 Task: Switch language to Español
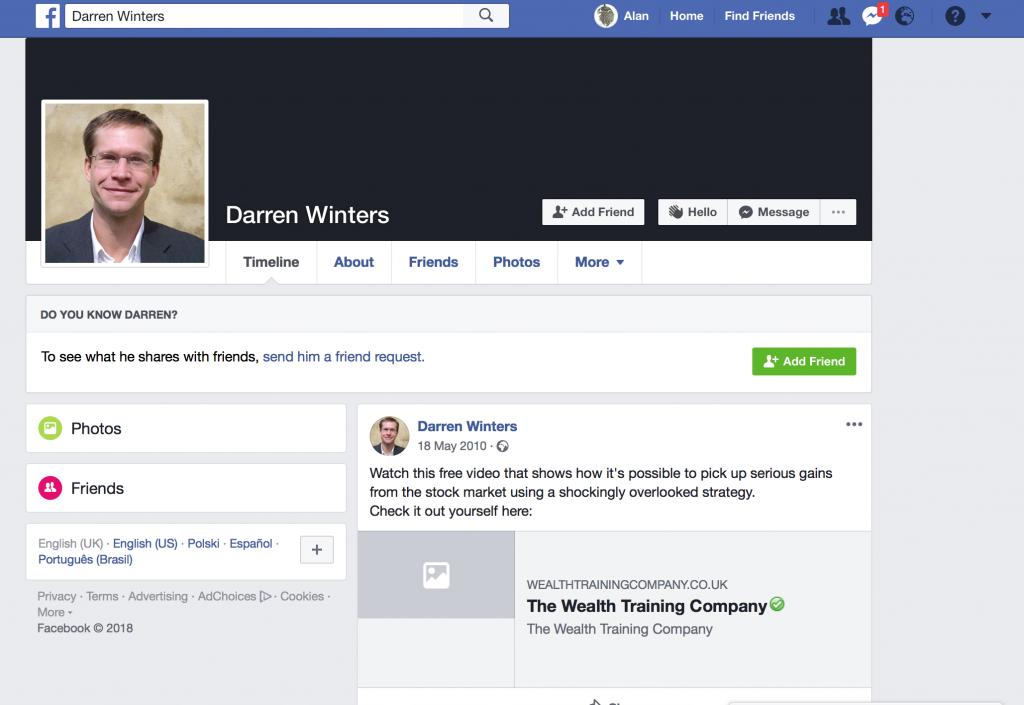(251, 544)
